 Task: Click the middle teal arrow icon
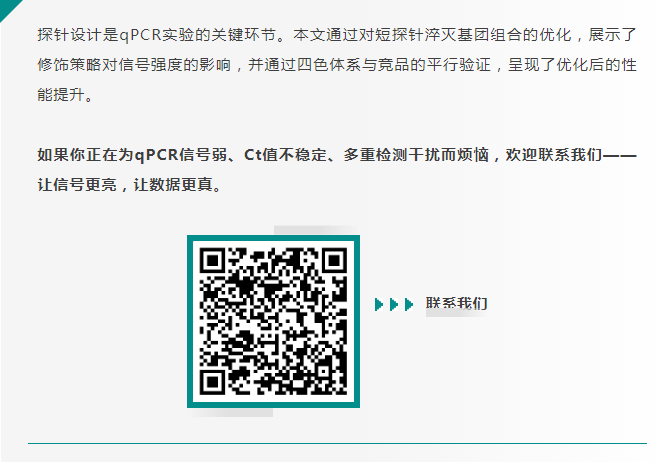pyautogui.click(x=394, y=304)
